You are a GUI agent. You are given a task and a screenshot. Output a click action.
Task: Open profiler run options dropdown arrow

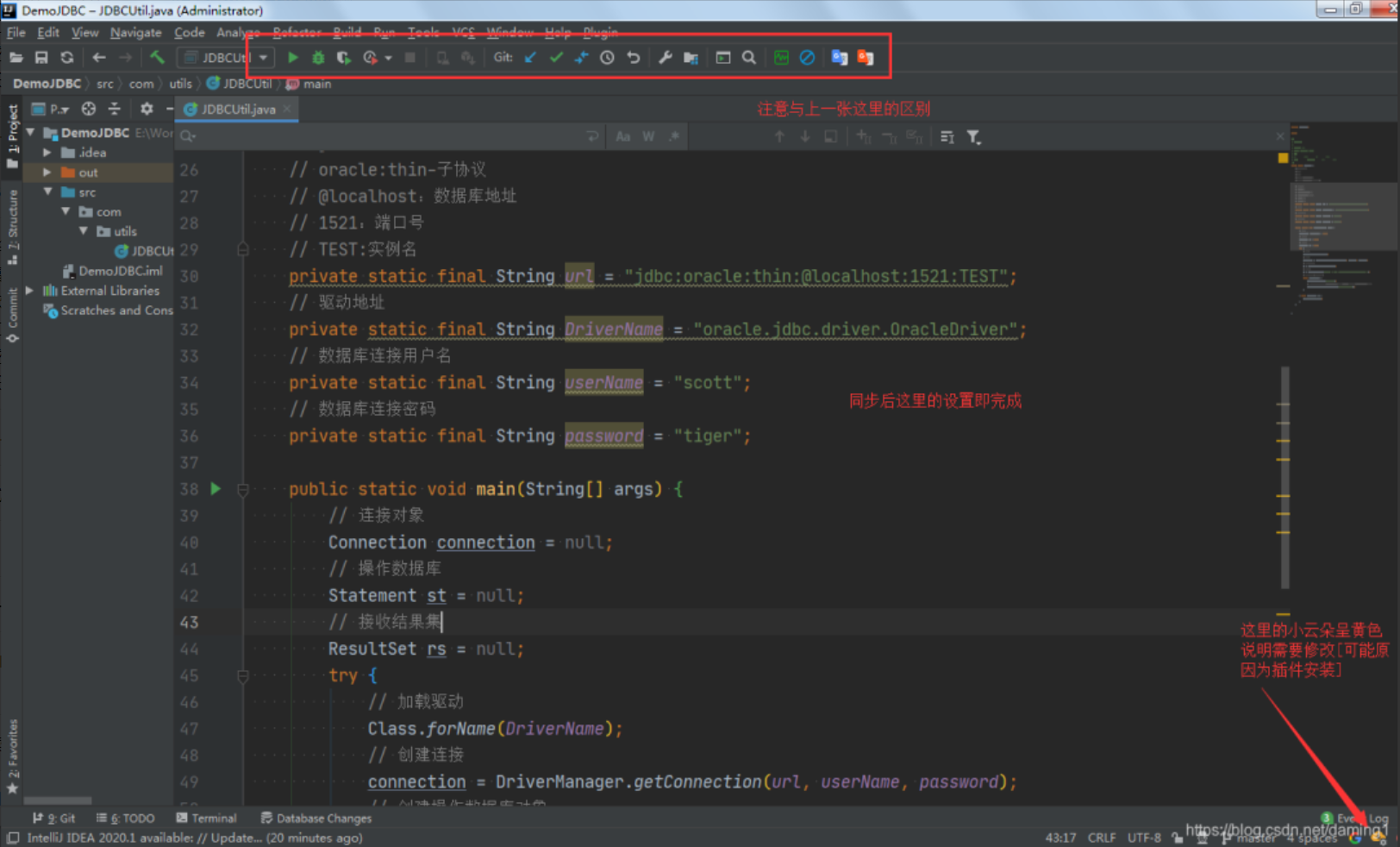(389, 58)
